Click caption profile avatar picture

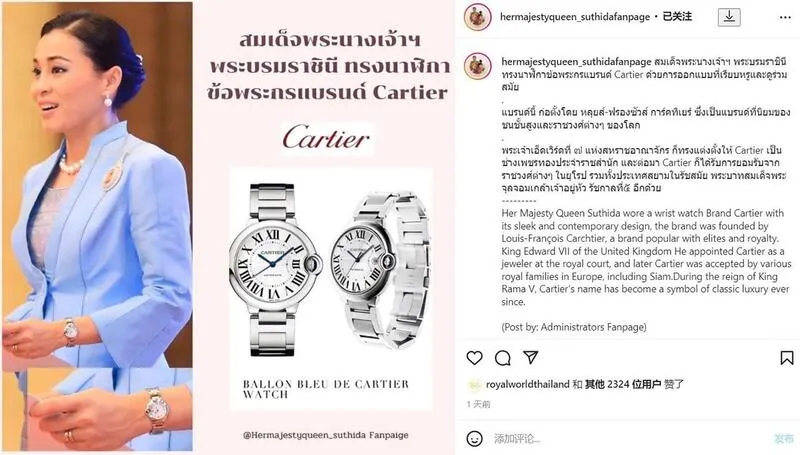(x=478, y=66)
